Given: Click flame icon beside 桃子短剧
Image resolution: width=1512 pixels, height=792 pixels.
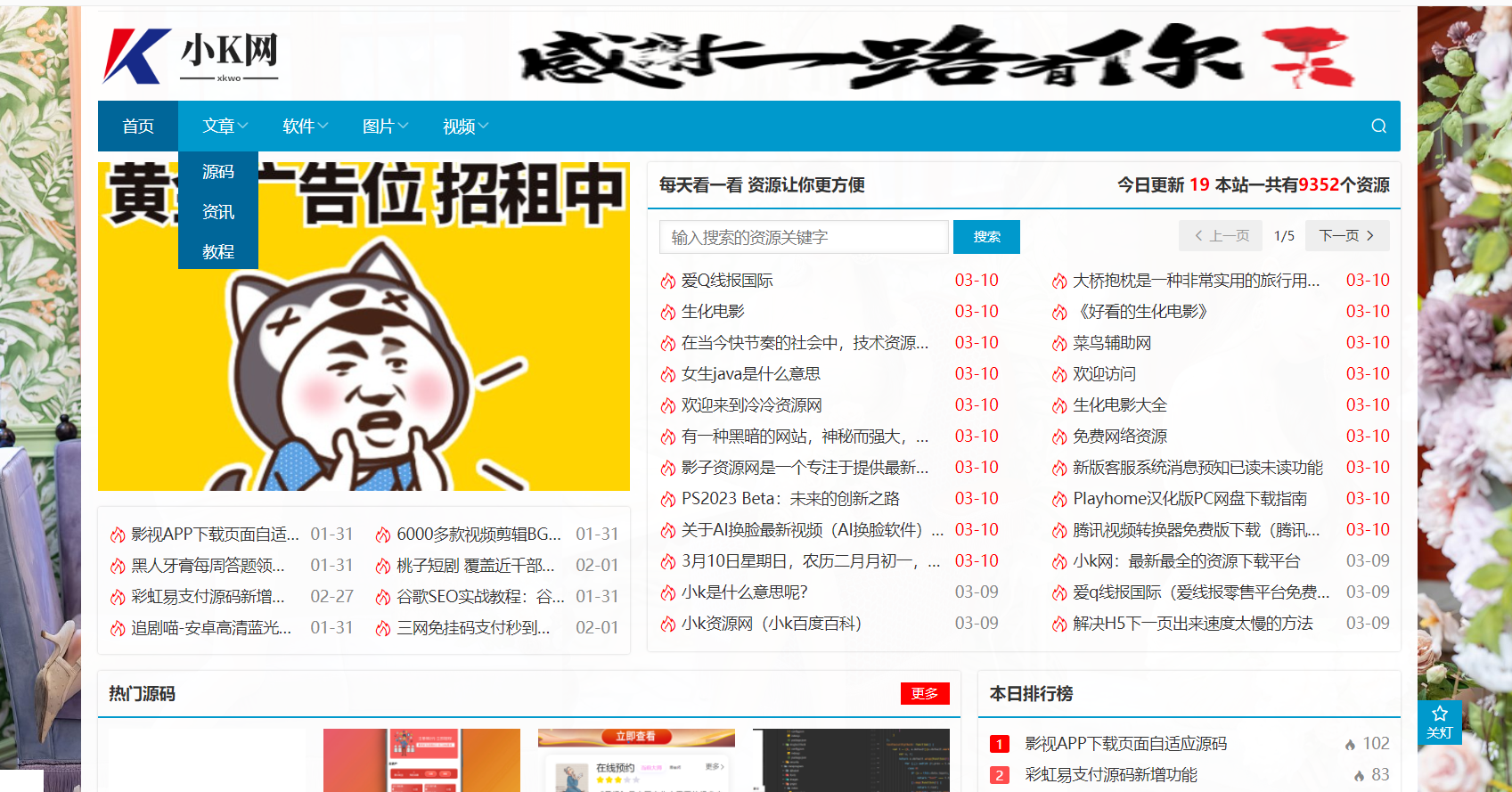Looking at the screenshot, I should pos(383,567).
